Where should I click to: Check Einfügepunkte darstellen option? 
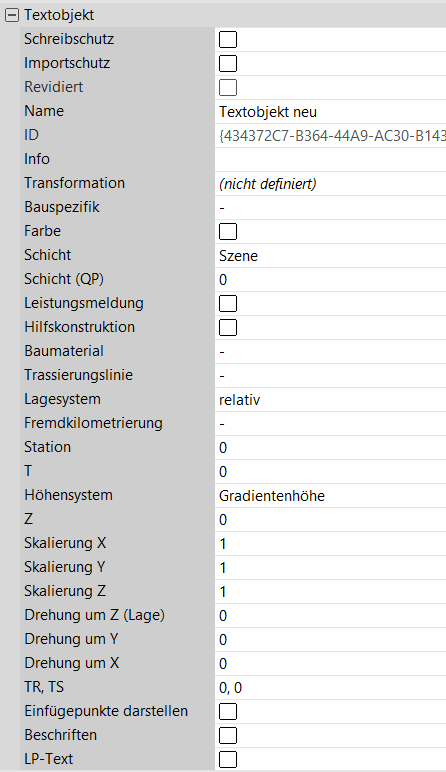coord(228,711)
